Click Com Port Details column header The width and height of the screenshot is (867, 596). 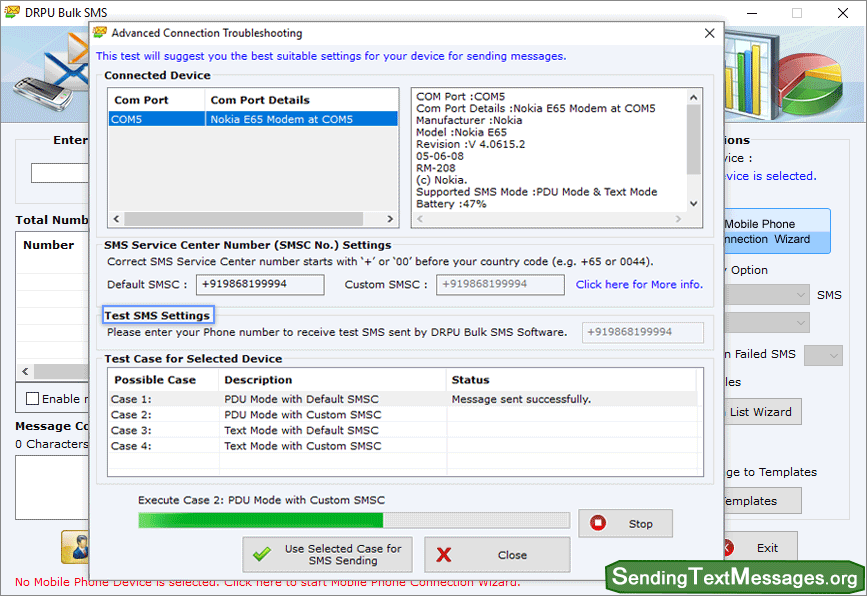(x=301, y=100)
